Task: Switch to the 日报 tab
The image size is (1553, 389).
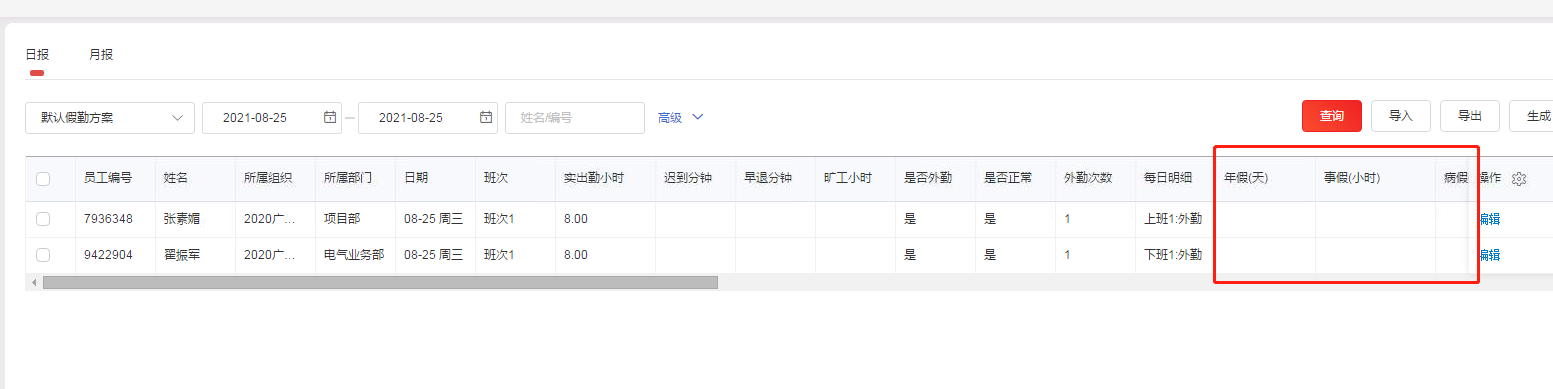Action: pos(37,54)
